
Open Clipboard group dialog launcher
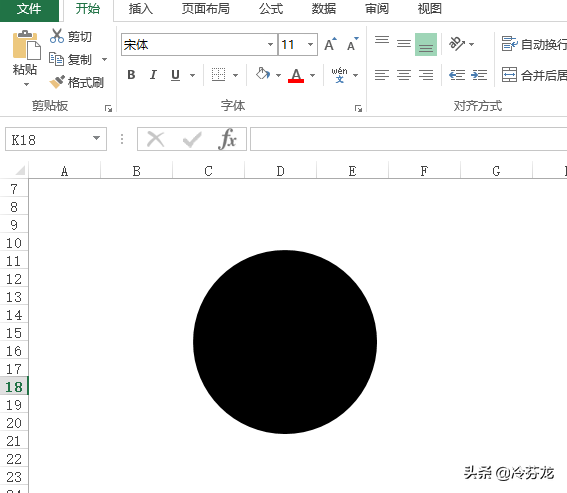click(108, 108)
